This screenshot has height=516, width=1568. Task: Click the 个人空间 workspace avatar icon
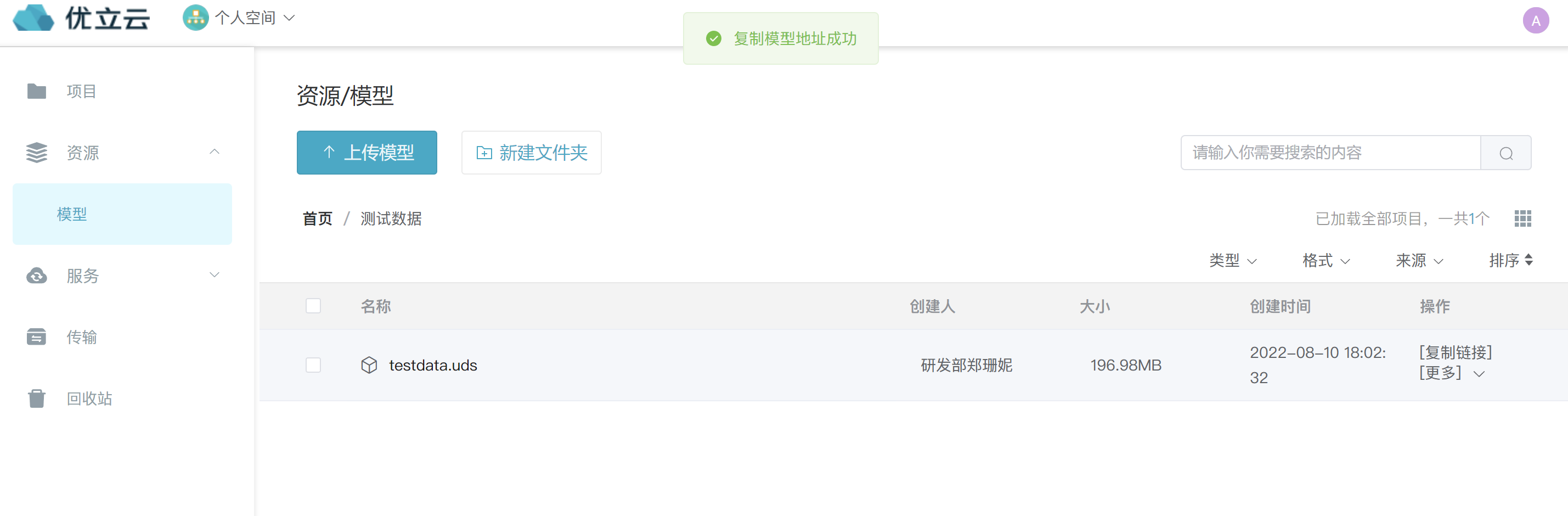click(195, 18)
